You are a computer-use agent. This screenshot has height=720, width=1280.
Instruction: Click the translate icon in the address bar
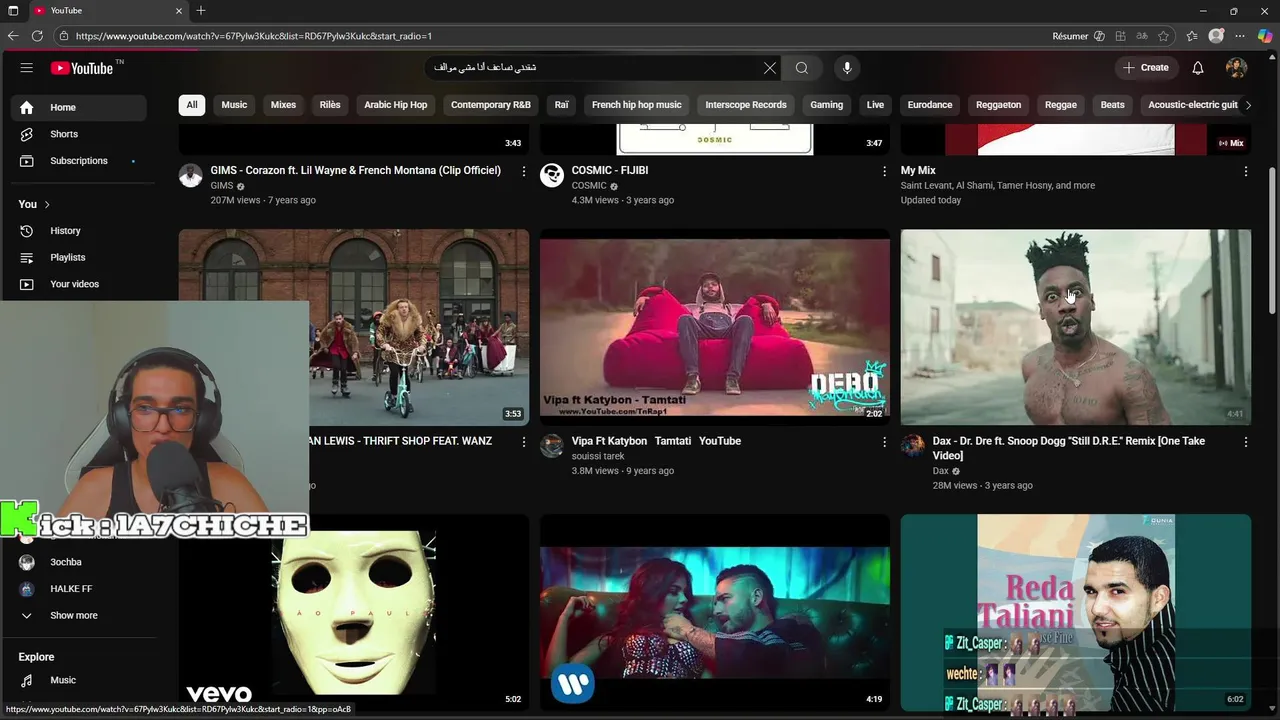tap(1142, 36)
